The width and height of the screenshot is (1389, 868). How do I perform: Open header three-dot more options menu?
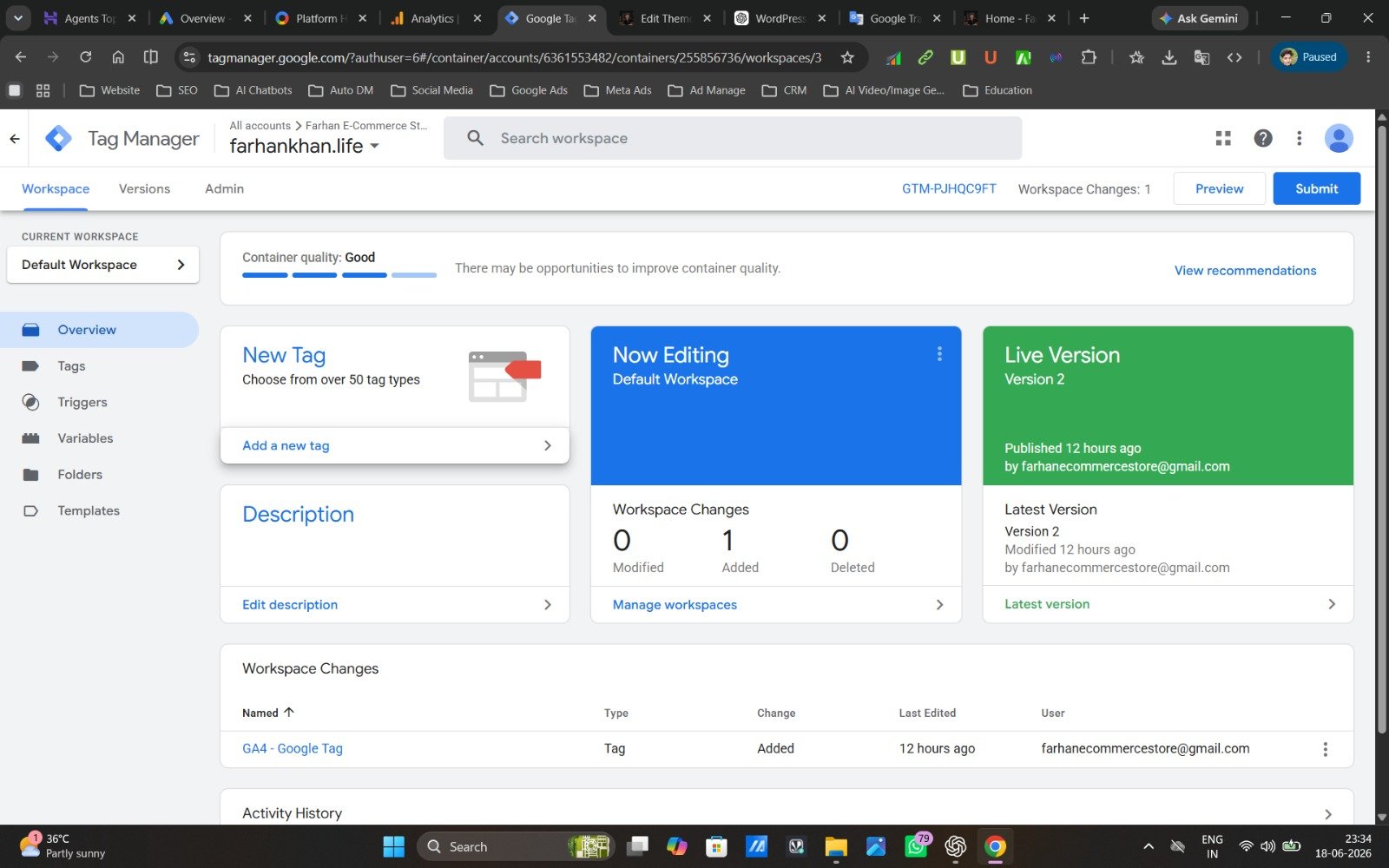click(x=1300, y=138)
